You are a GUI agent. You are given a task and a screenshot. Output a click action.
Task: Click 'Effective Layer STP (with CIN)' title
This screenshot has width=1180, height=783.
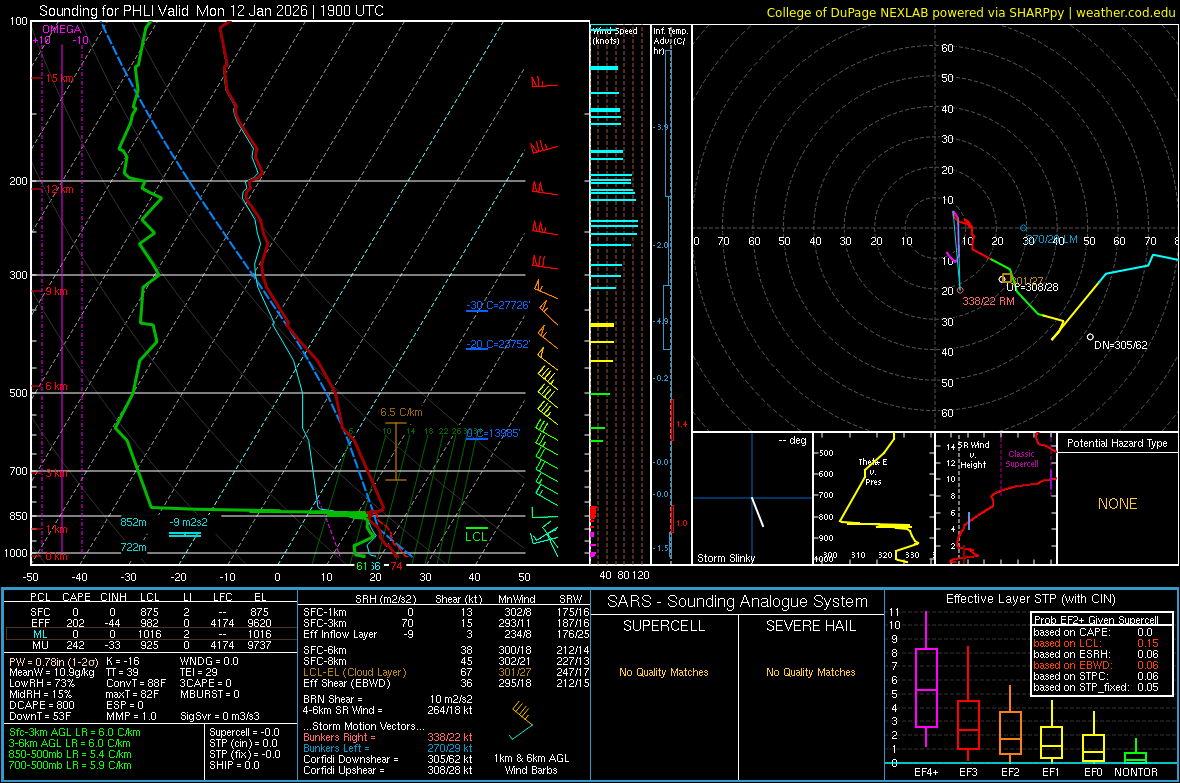pyautogui.click(x=1030, y=599)
